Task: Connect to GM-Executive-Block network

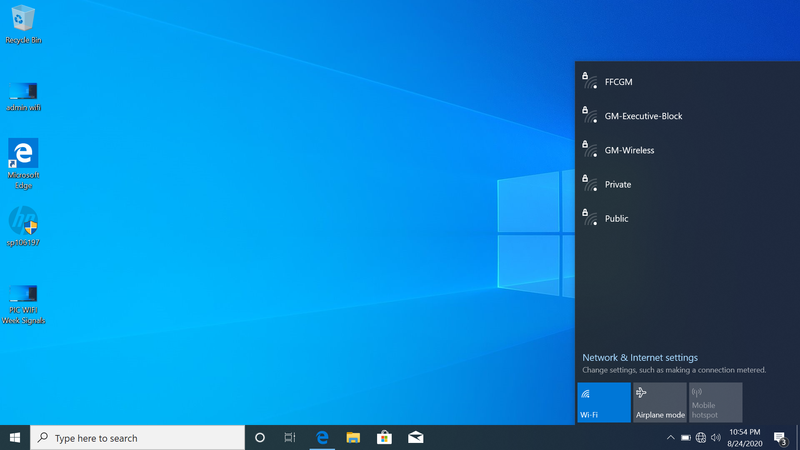Action: coord(643,116)
